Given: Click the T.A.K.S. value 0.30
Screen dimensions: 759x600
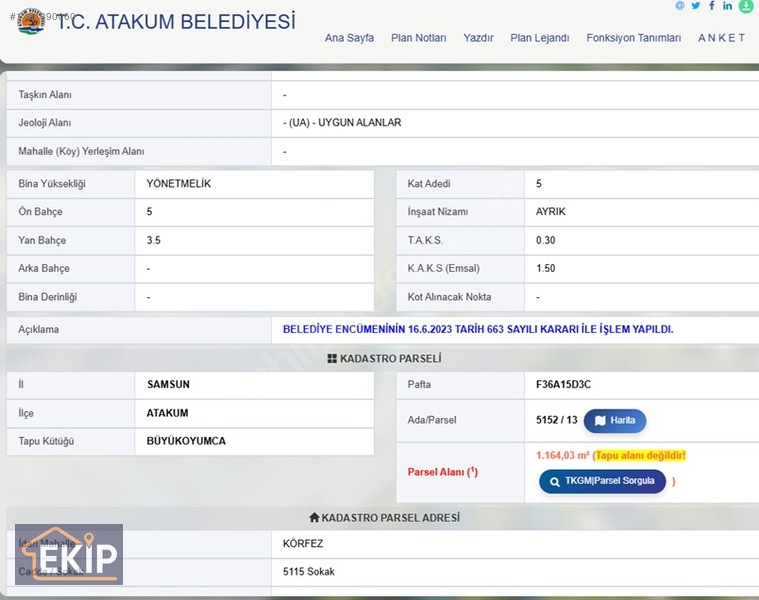Looking at the screenshot, I should click(x=546, y=240).
